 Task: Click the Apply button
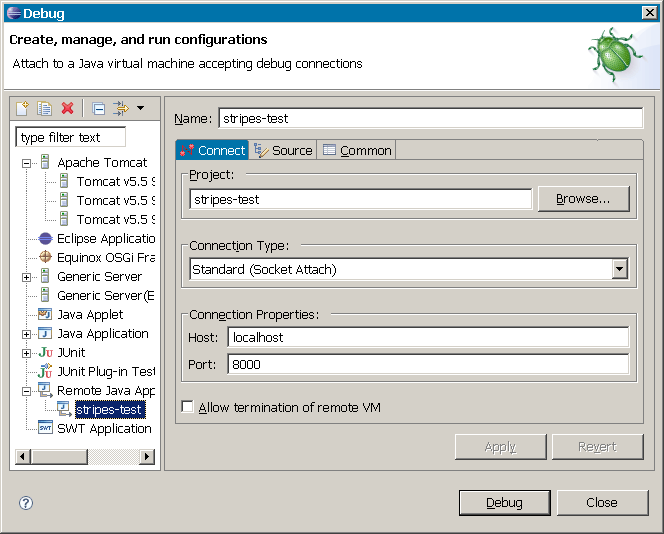point(501,447)
